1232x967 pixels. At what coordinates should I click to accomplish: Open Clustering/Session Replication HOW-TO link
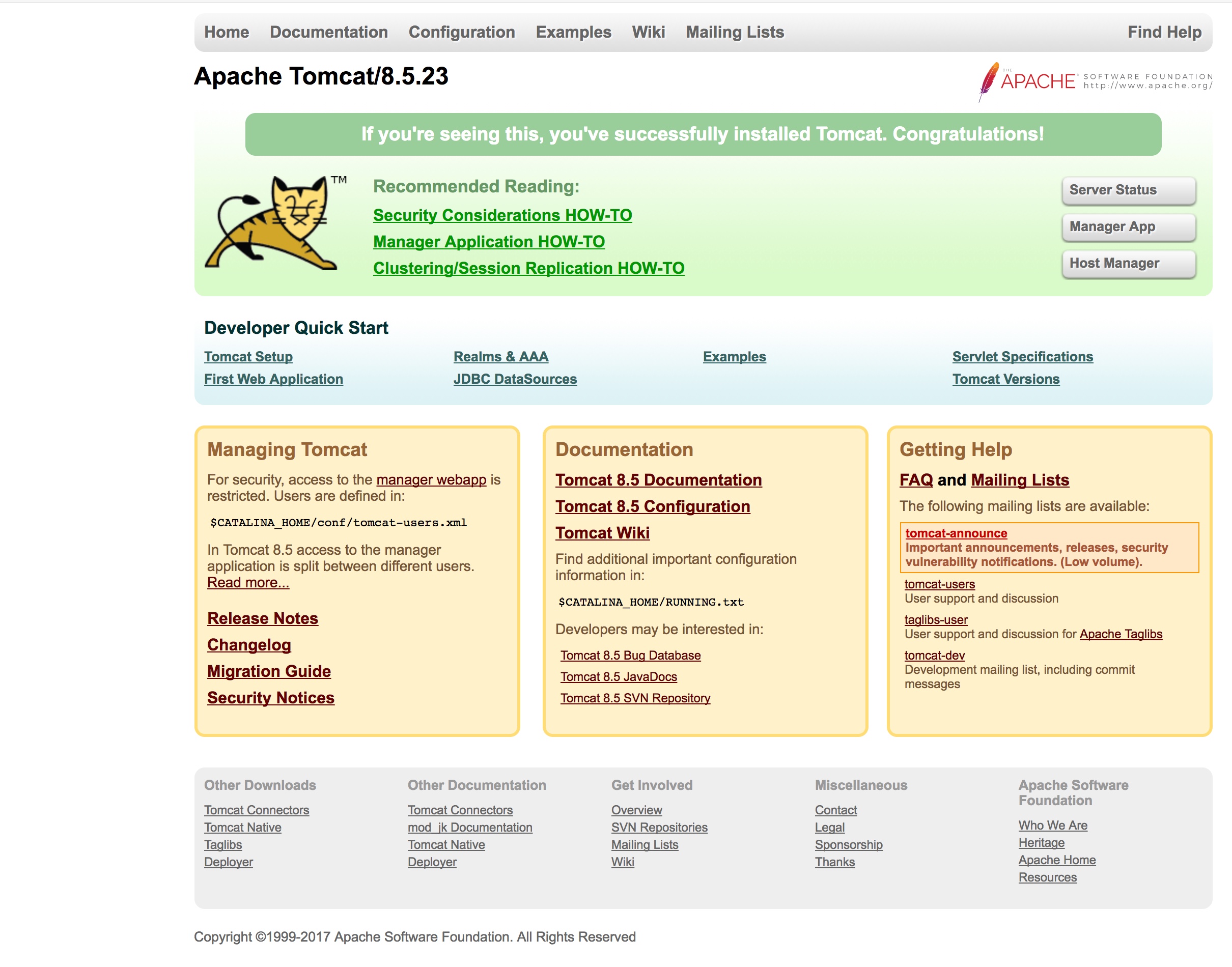[x=529, y=268]
